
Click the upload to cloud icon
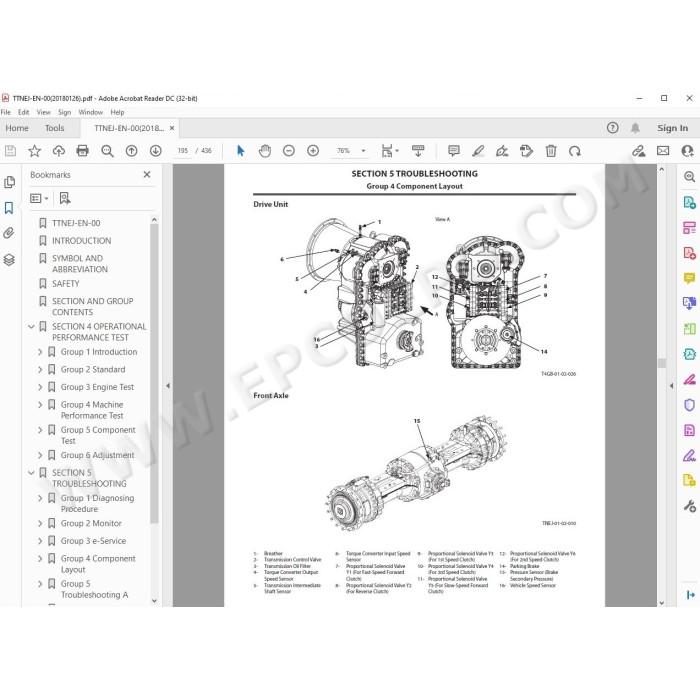click(x=58, y=151)
